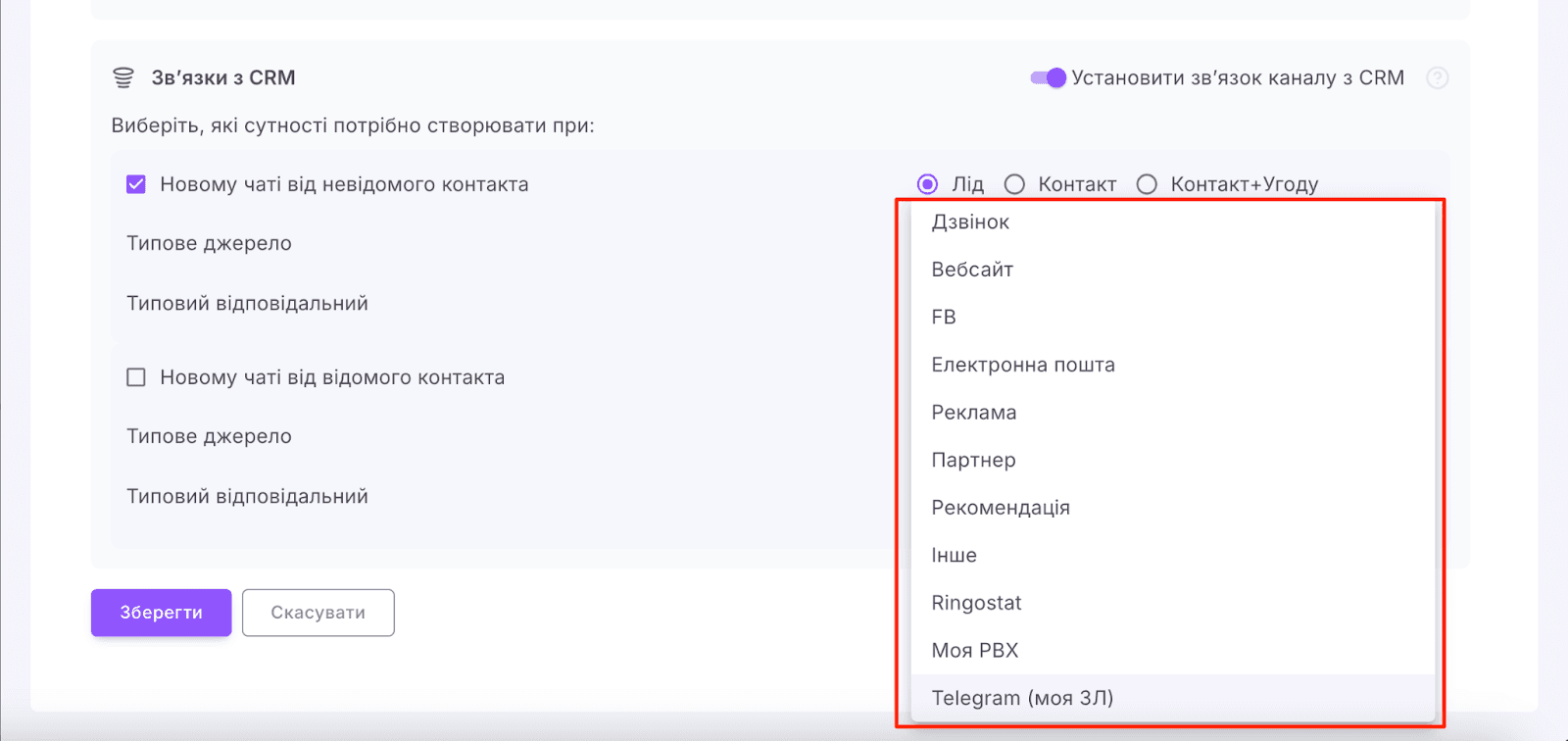Select the 'Контакт+Угоду' radio option

[x=1147, y=183]
